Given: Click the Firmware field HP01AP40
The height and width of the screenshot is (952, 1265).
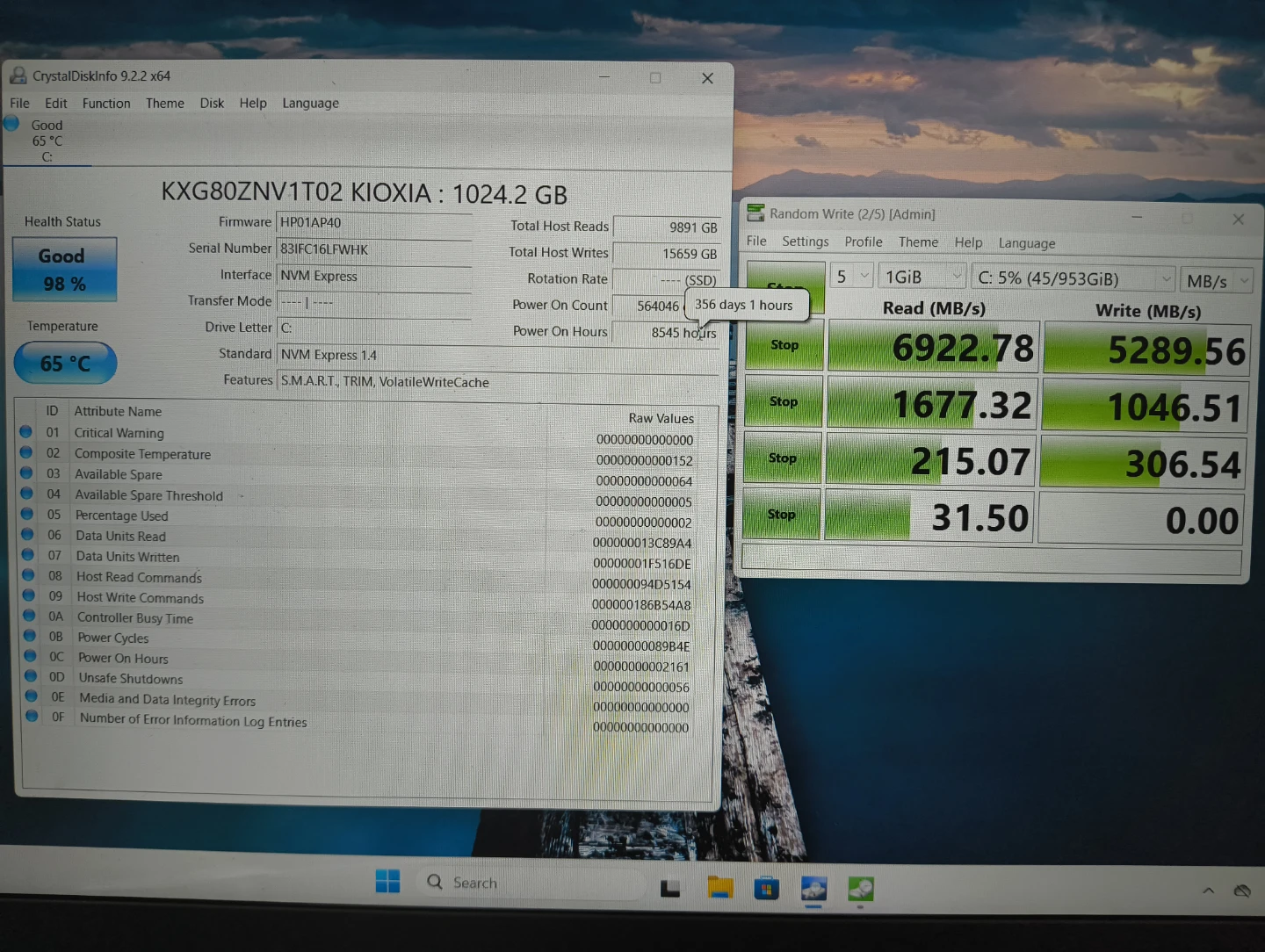Looking at the screenshot, I should (373, 223).
